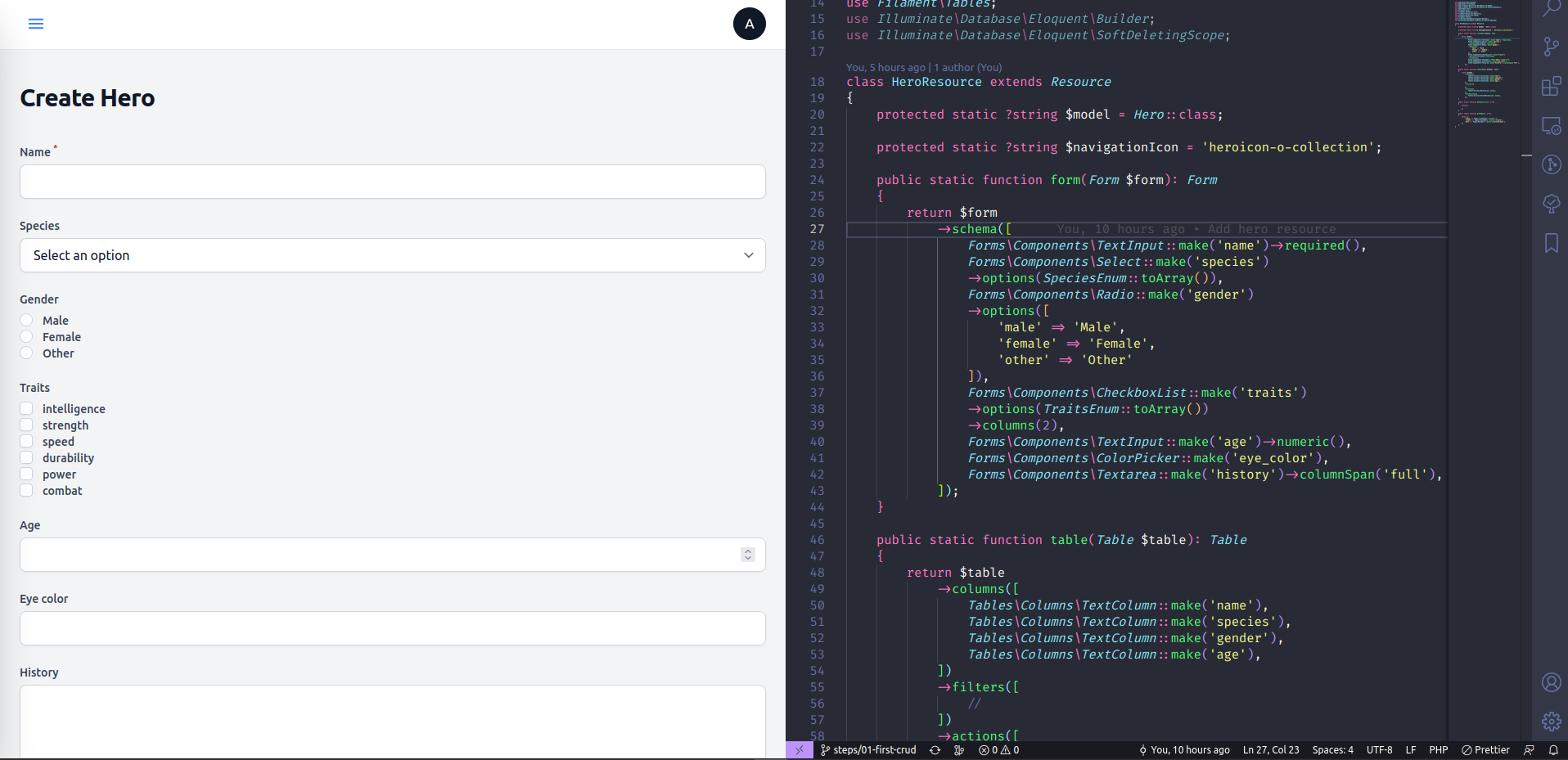Viewport: 1568px width, 760px height.
Task: Check the durability trait
Action: click(26, 457)
